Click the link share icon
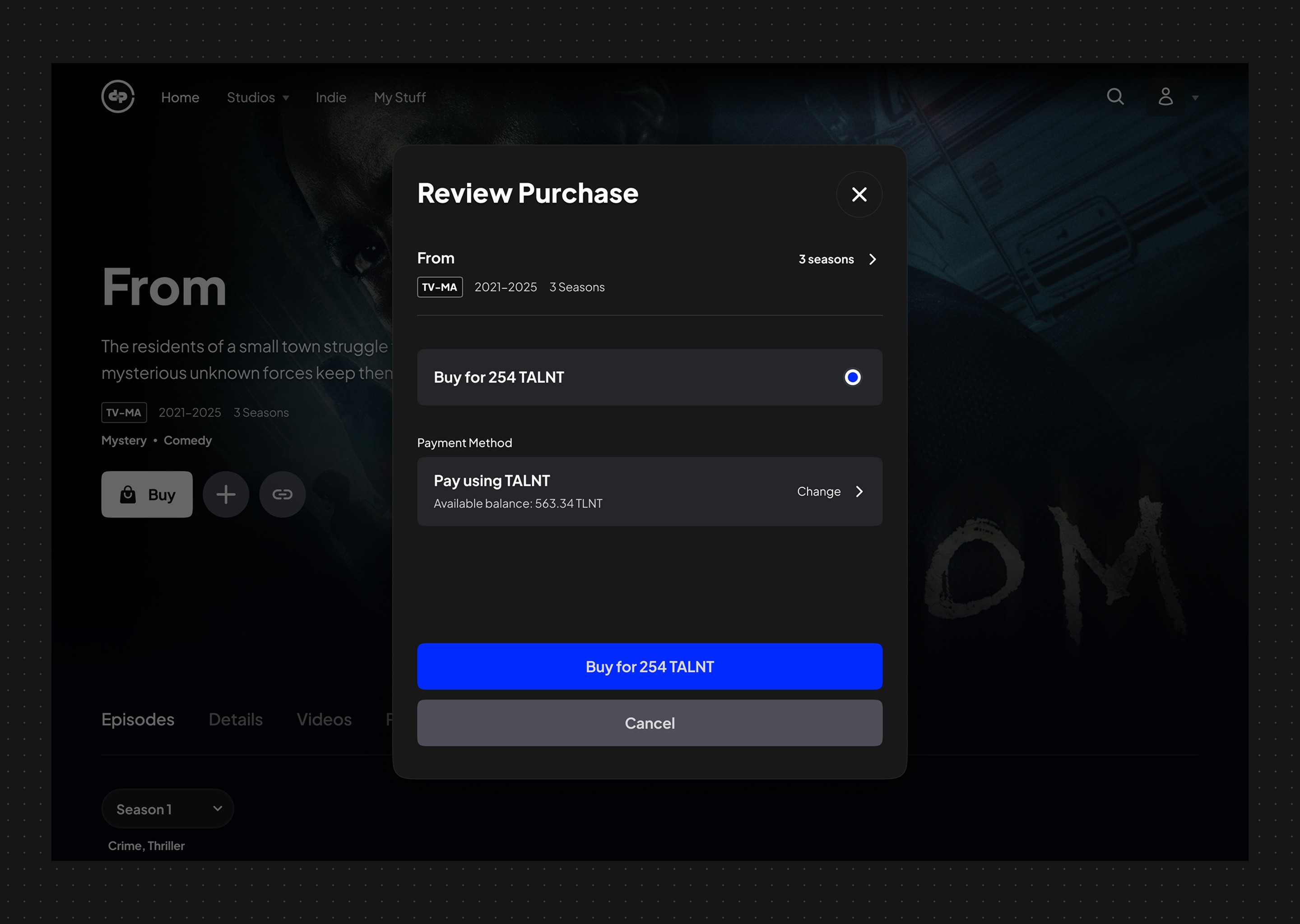 tap(282, 494)
